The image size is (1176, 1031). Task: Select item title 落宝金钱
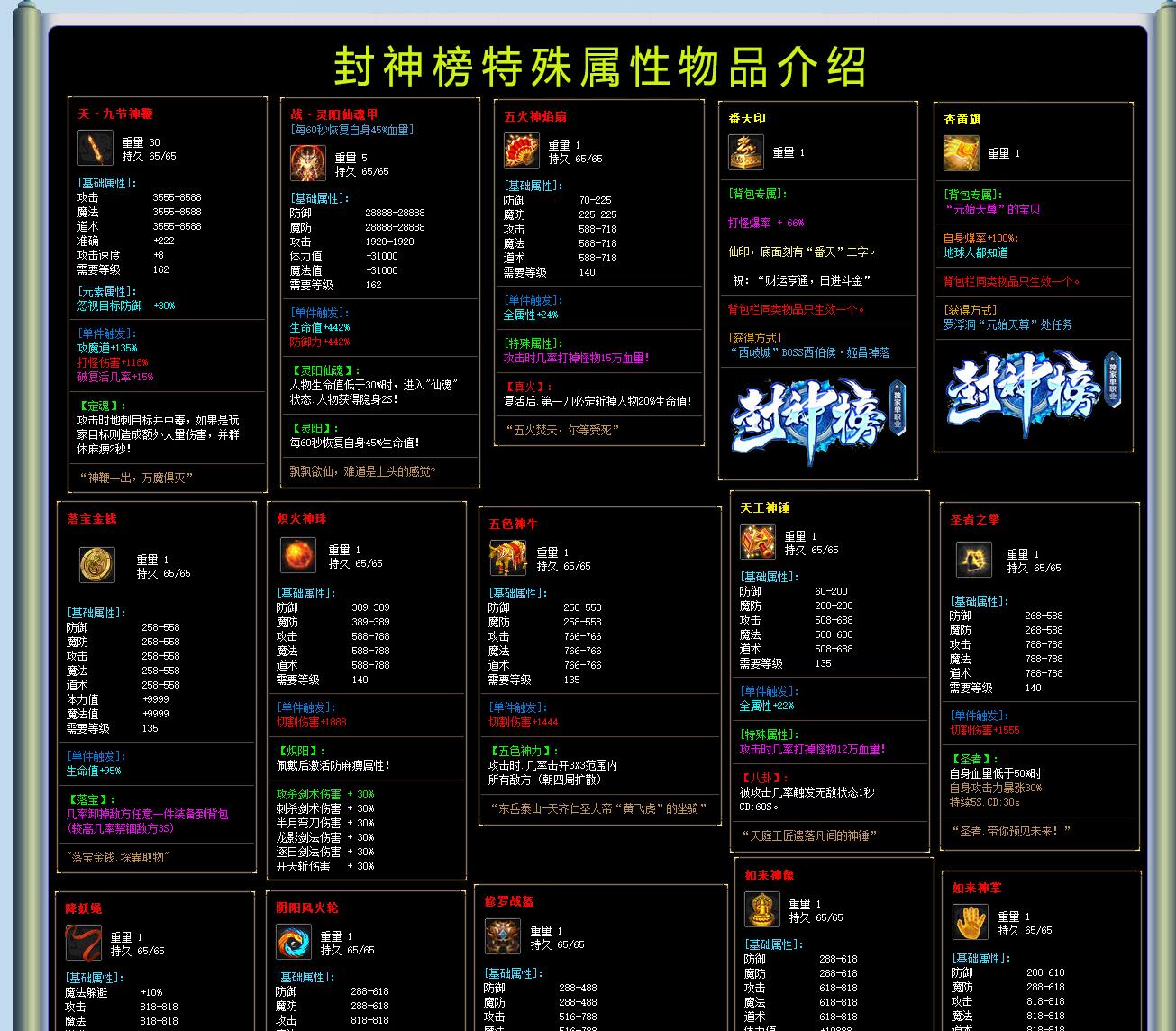click(x=91, y=518)
